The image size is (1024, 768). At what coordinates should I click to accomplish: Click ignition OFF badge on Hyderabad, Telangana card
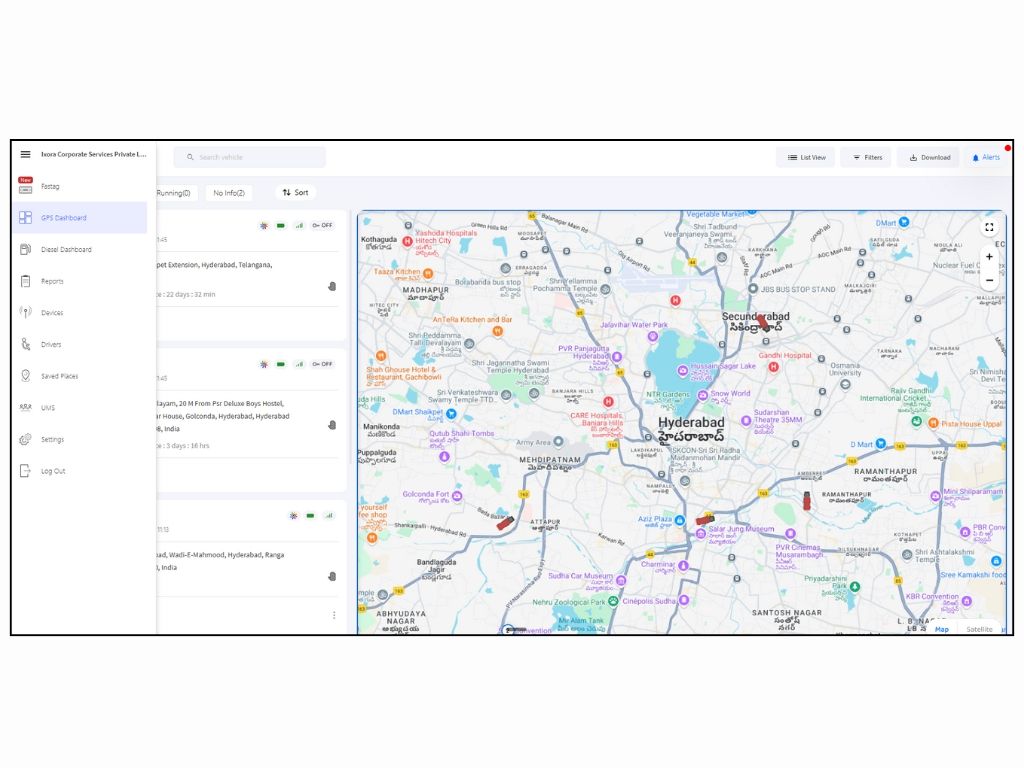(x=322, y=225)
